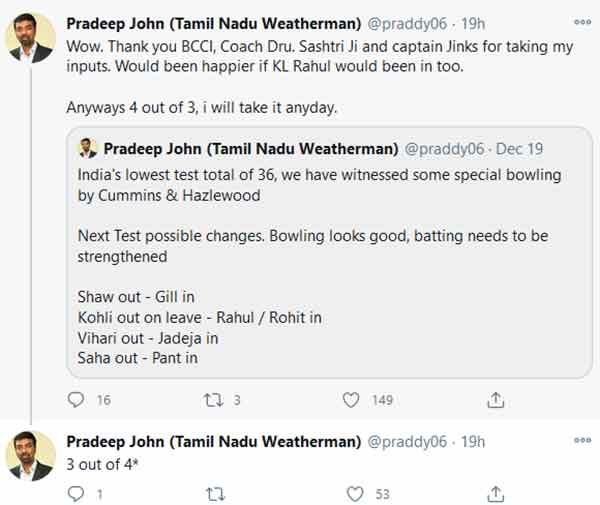Retweet the first tweet with 3 retweets
This screenshot has width=600, height=505.
coord(213,400)
